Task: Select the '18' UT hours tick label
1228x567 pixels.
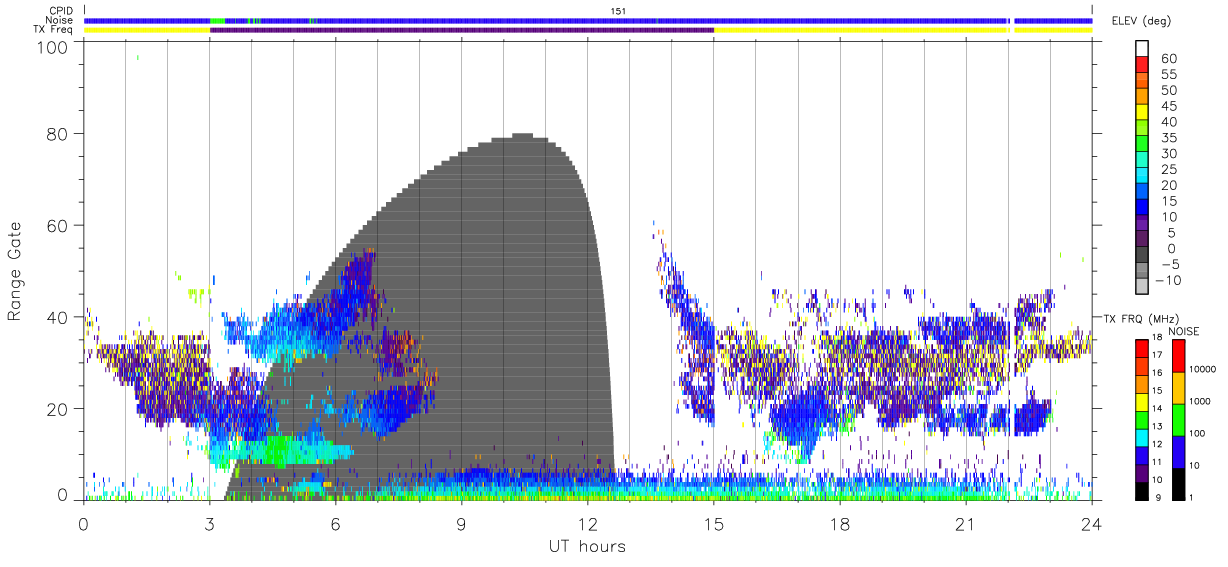Action: pos(839,523)
